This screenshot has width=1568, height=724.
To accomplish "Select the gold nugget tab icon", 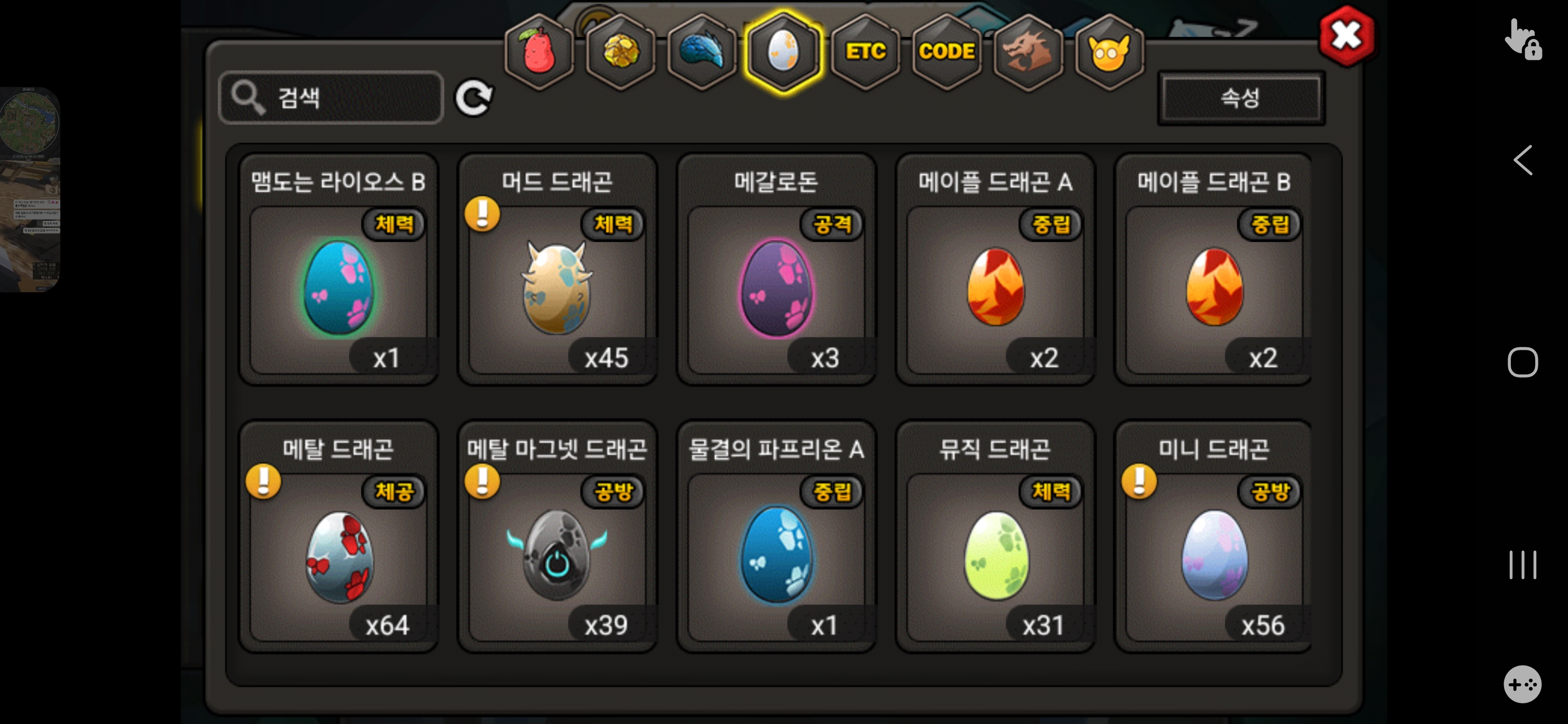I will 620,52.
